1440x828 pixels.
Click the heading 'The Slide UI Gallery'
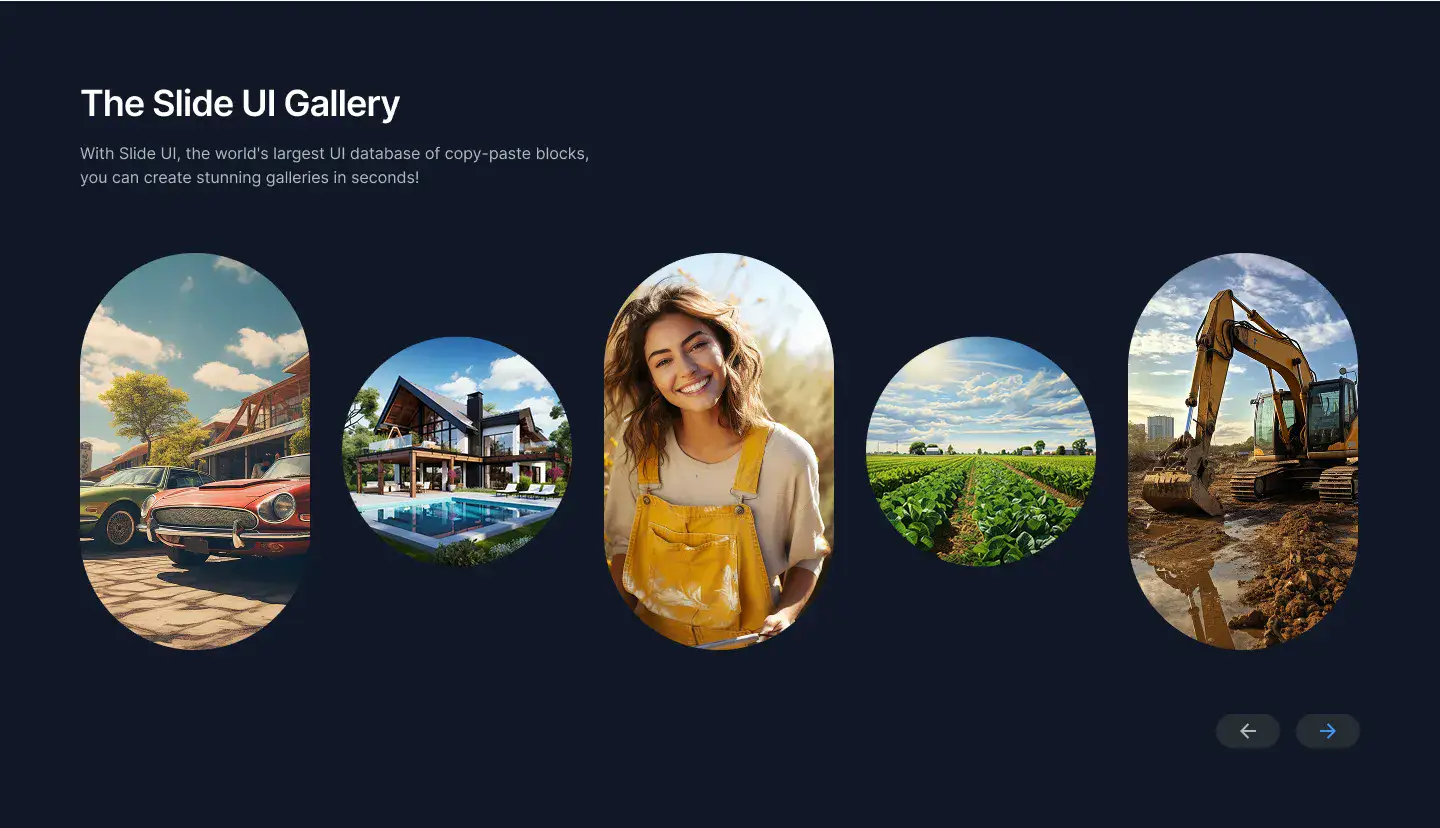[240, 103]
